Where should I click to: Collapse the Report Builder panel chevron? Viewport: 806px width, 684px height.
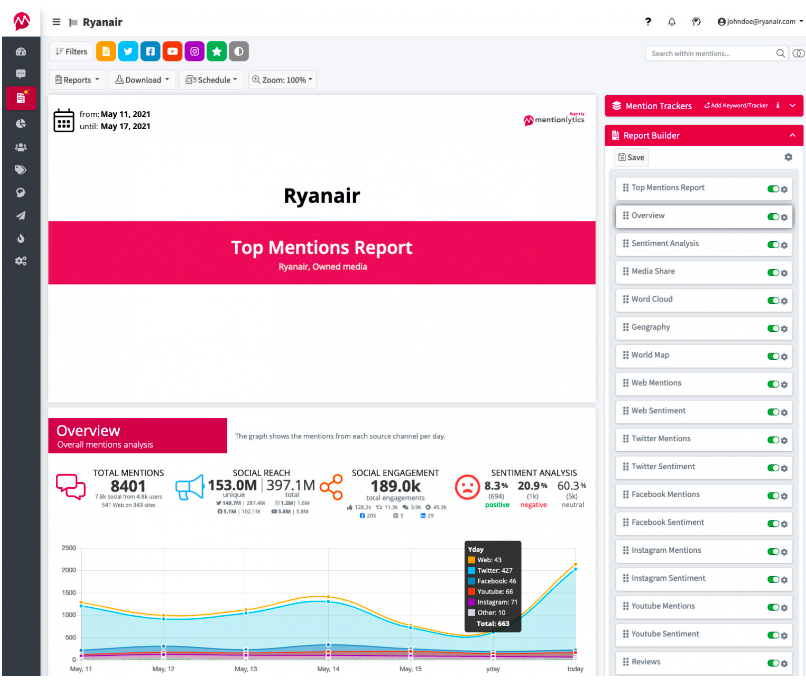[793, 135]
